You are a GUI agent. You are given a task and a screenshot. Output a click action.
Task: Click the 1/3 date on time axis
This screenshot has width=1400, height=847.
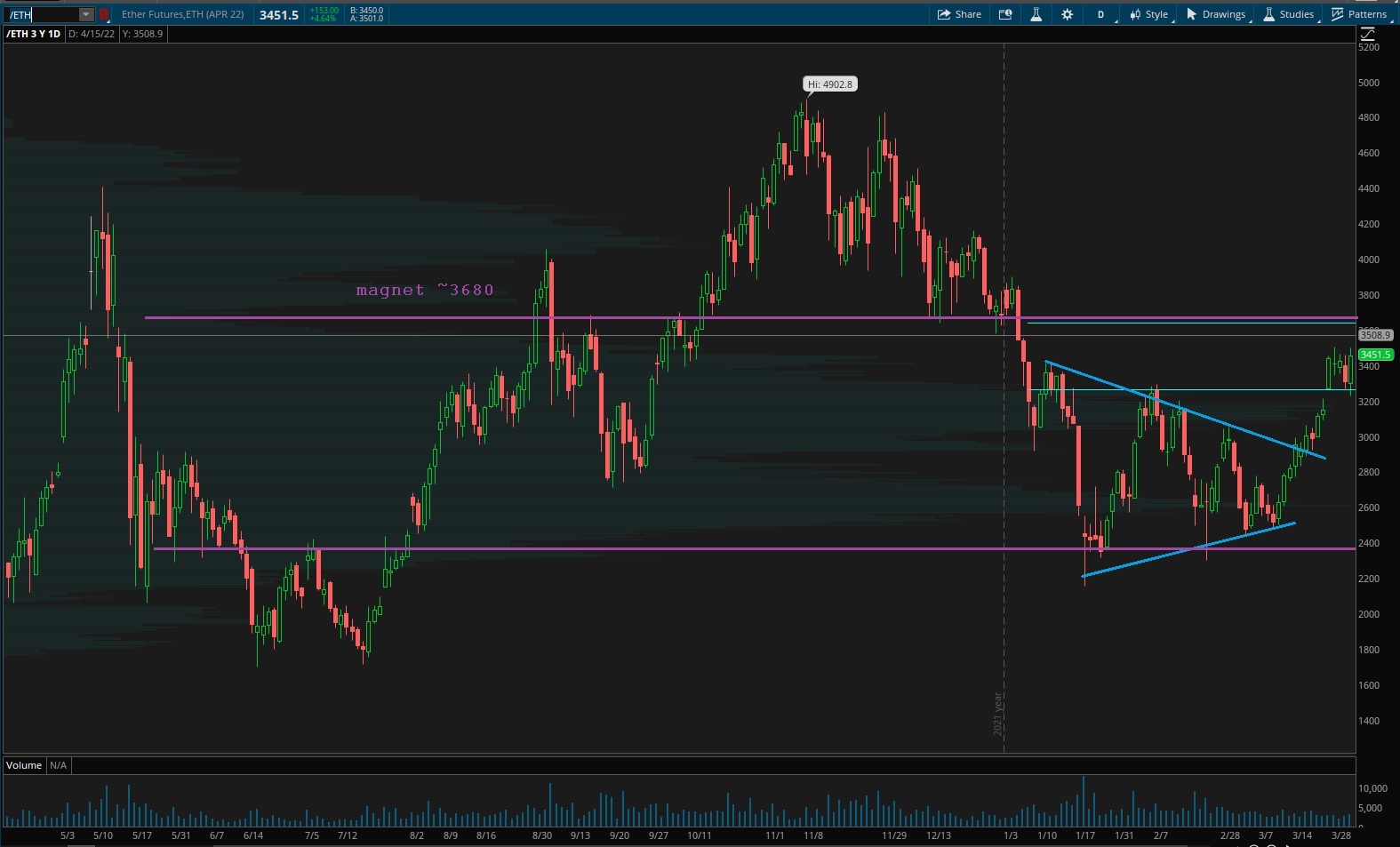click(1011, 835)
